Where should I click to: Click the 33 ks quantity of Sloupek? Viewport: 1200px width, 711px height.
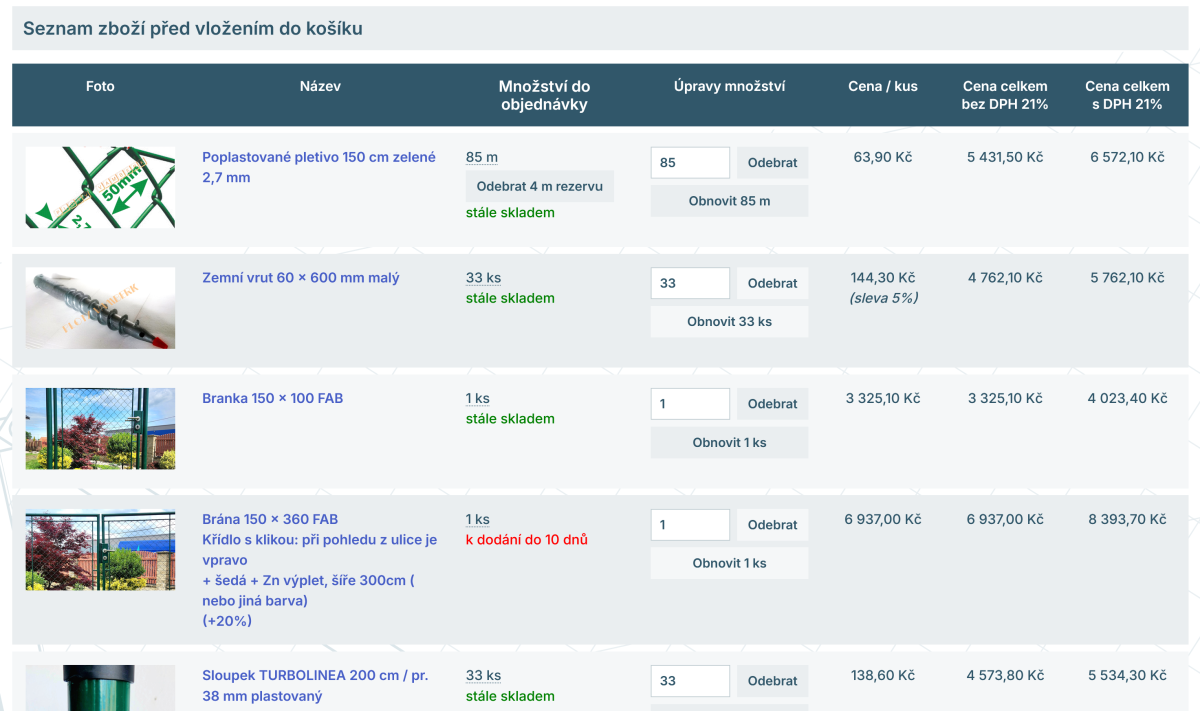point(484,675)
